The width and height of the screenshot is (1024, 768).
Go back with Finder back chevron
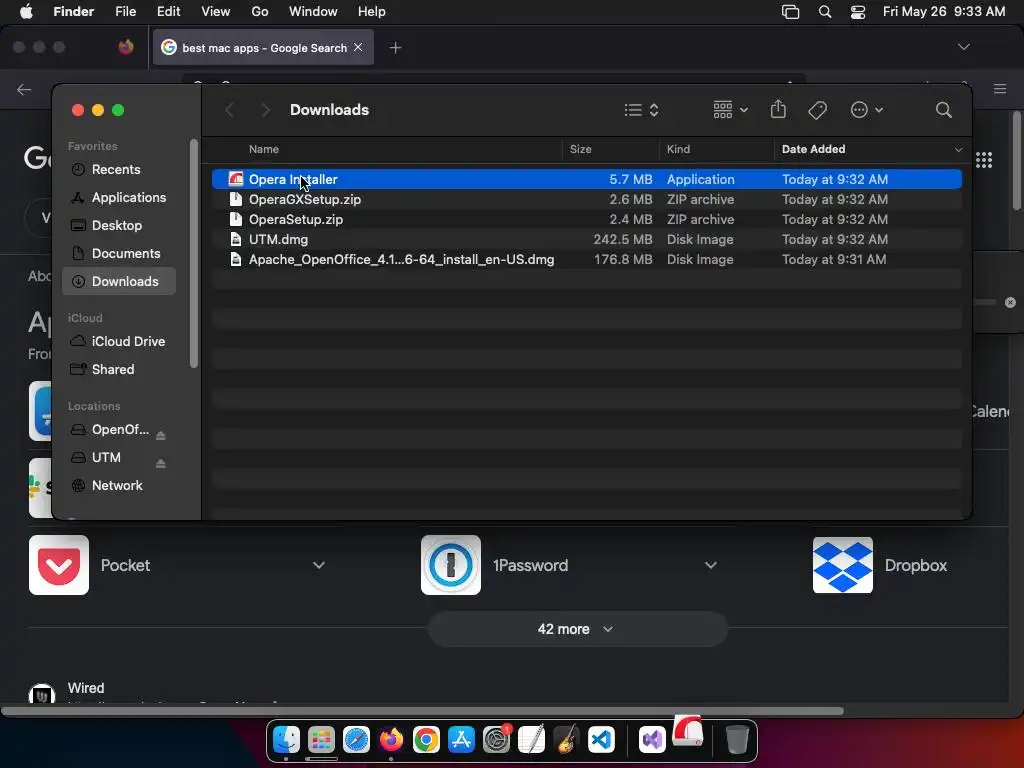(x=229, y=110)
